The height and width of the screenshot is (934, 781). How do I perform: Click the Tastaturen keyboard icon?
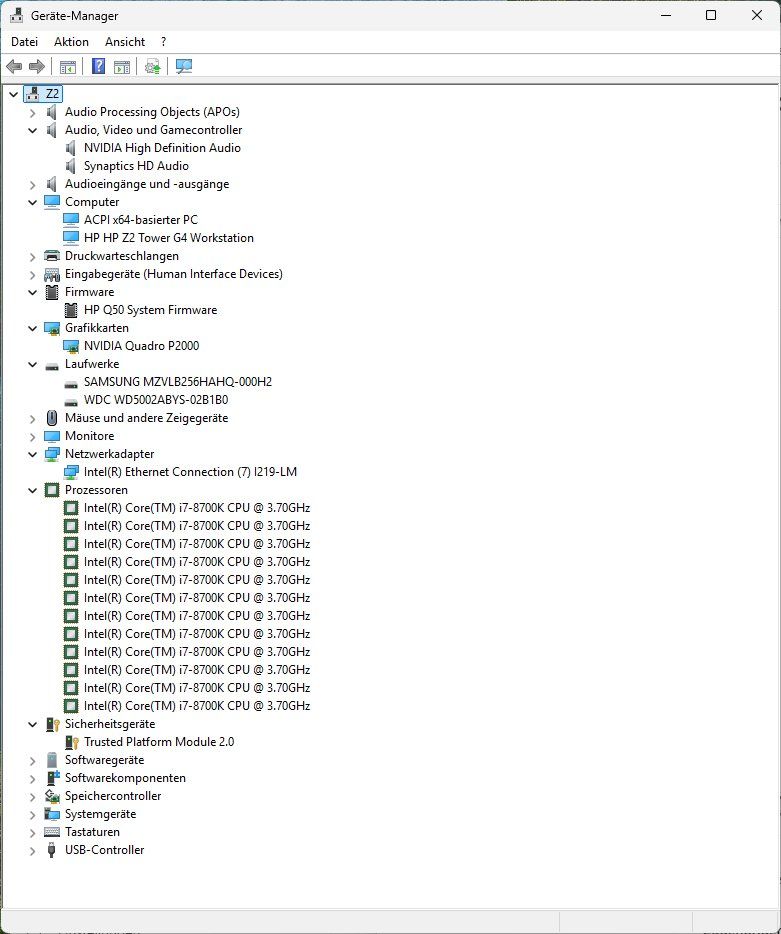pos(52,832)
